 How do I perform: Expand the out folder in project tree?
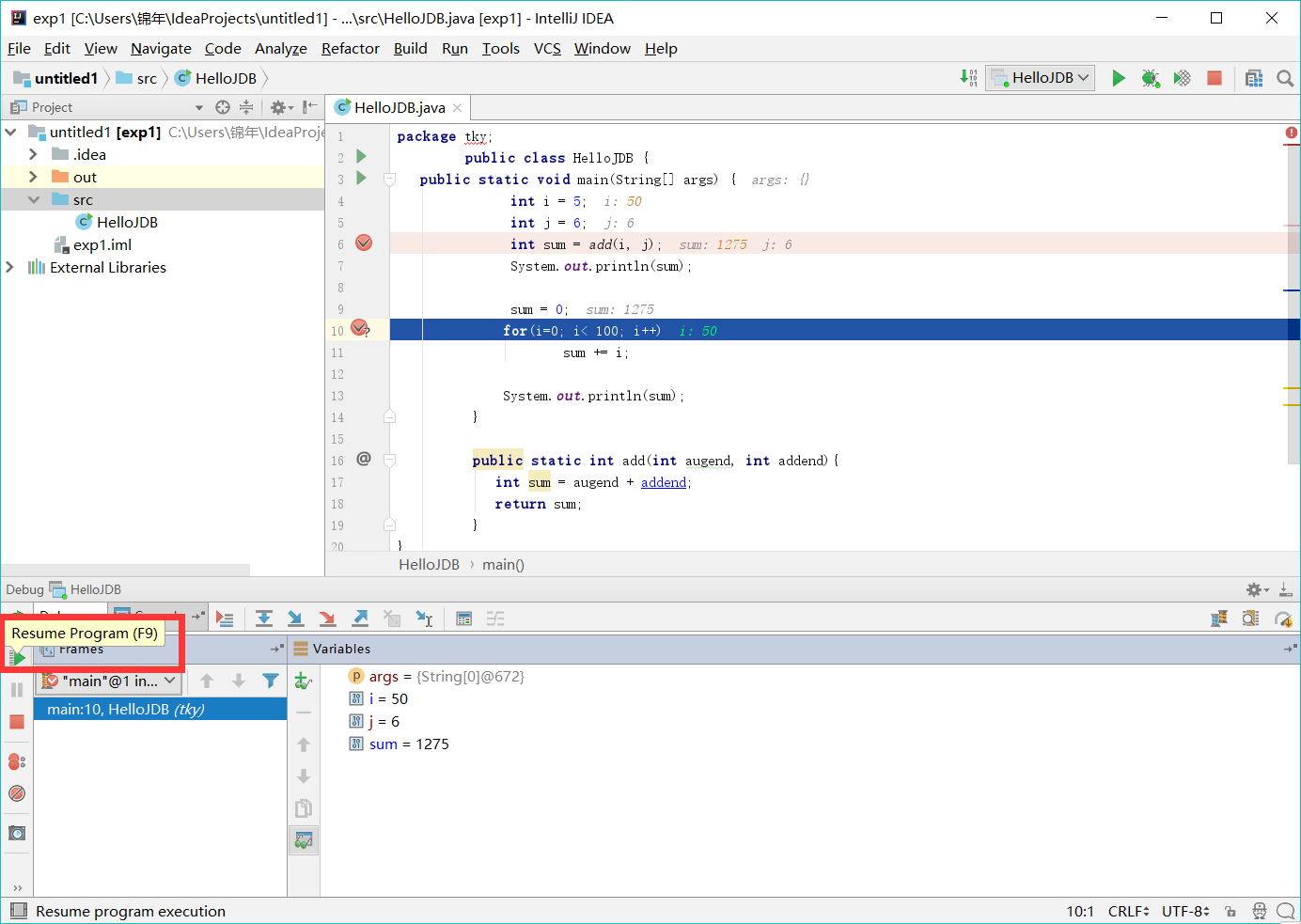pyautogui.click(x=33, y=177)
